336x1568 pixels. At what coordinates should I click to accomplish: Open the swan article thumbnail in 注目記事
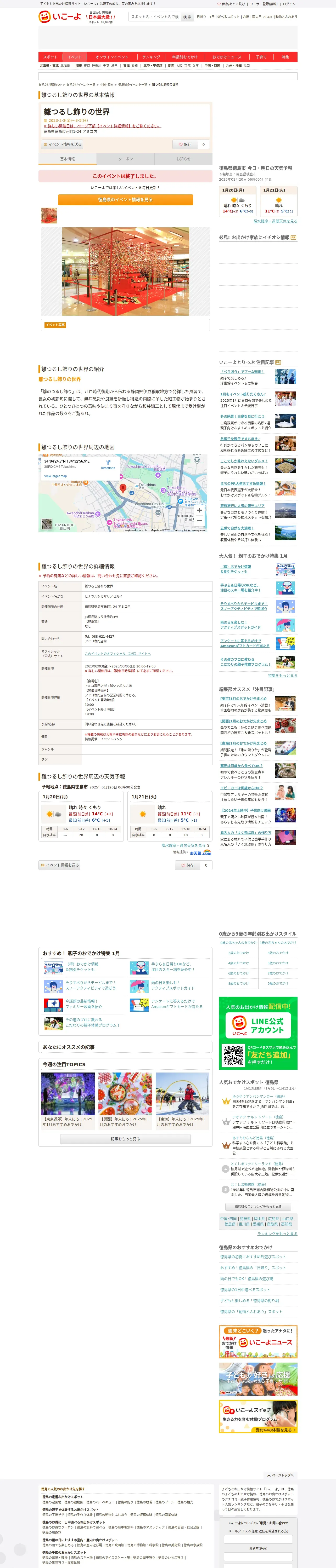(x=285, y=421)
